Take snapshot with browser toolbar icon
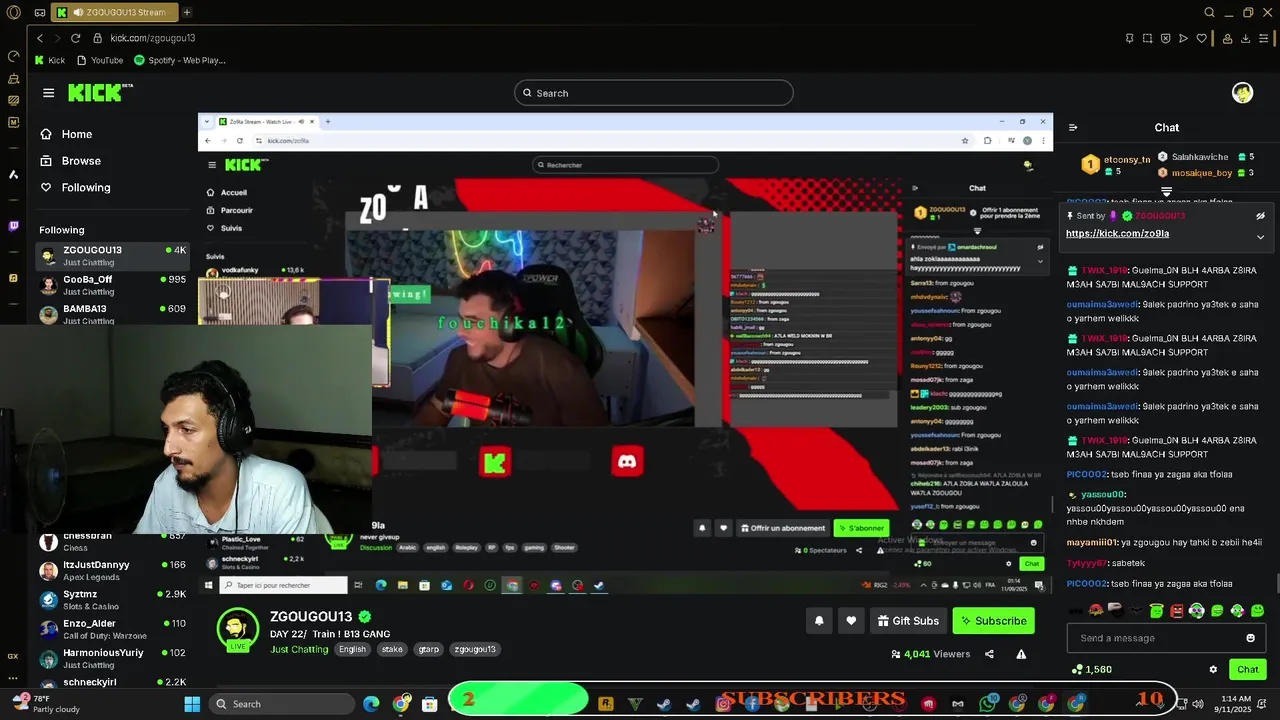Image resolution: width=1280 pixels, height=720 pixels. point(1147,38)
